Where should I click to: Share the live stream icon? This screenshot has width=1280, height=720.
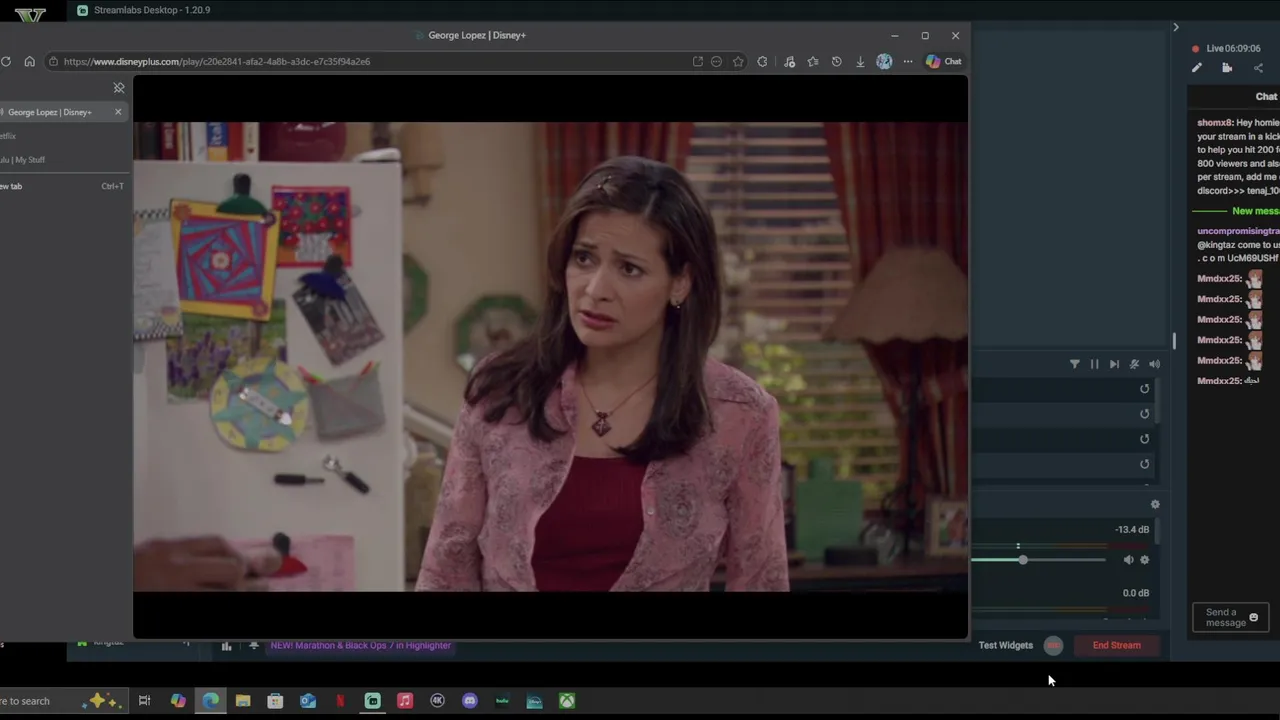pos(1258,68)
